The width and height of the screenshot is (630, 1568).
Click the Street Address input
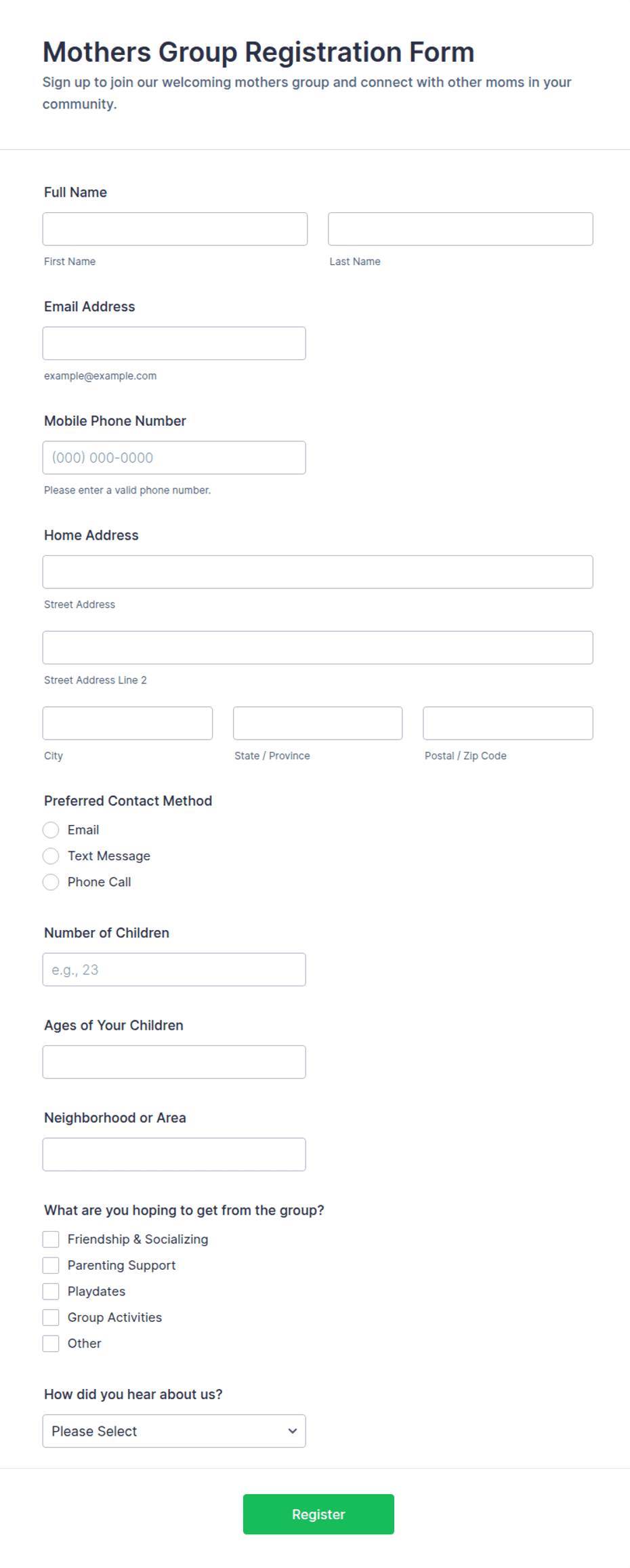(318, 572)
